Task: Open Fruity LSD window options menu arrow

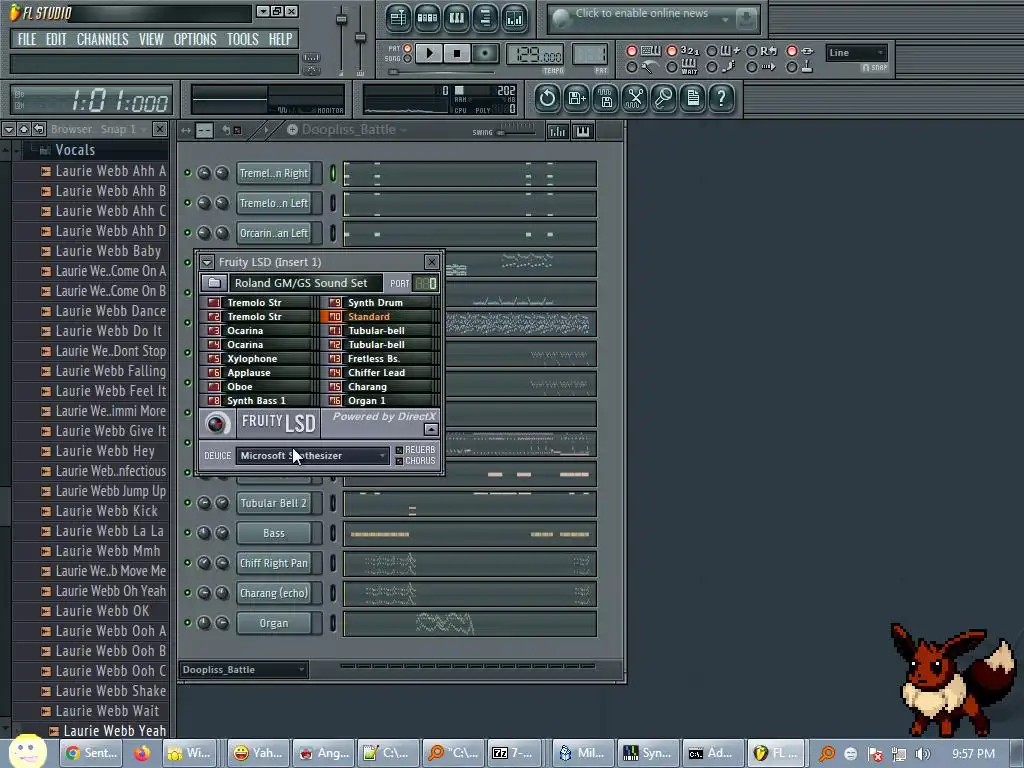Action: click(207, 263)
